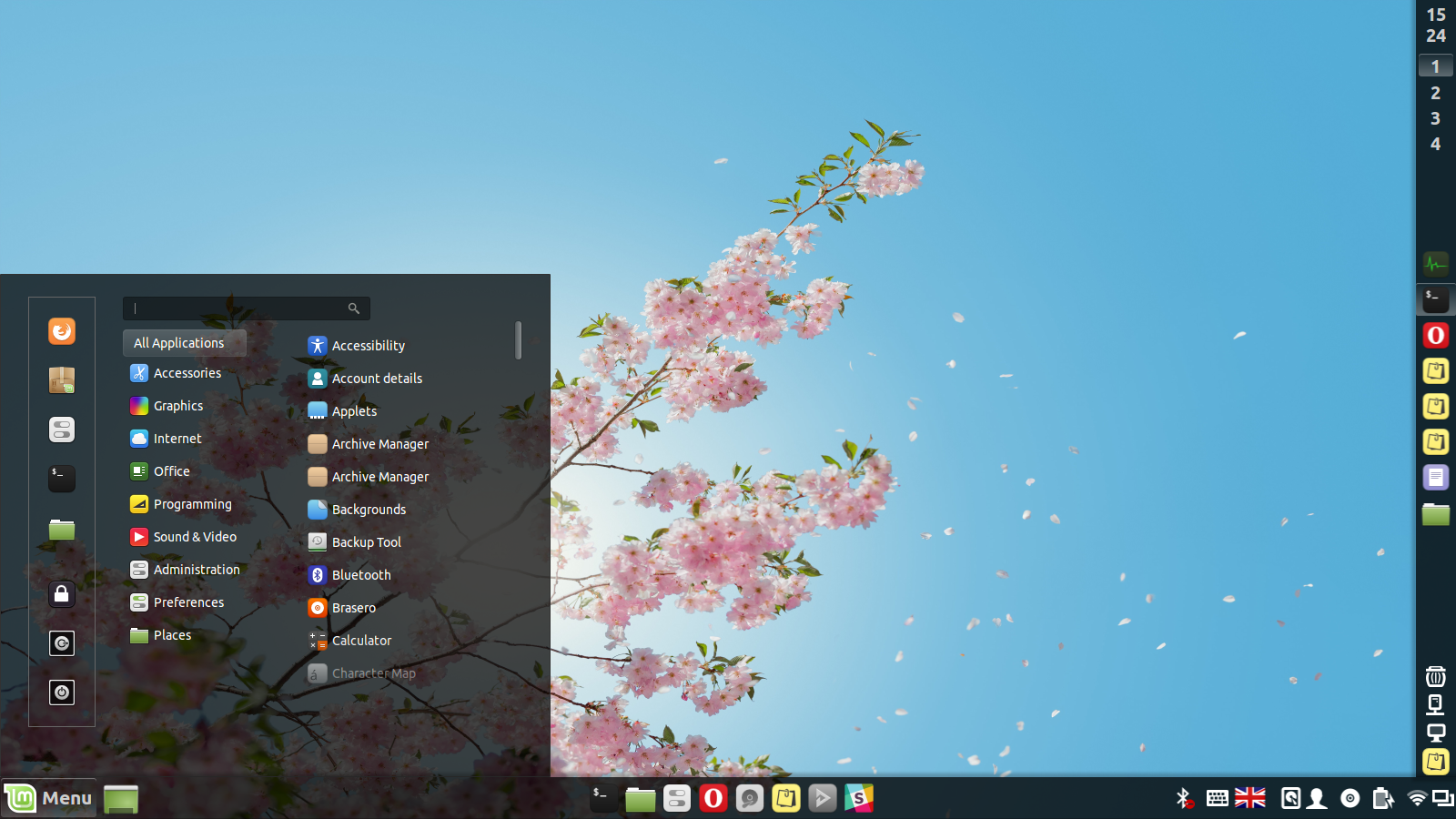1456x819 pixels.
Task: Switch to workspace 3
Action: pyautogui.click(x=1436, y=118)
